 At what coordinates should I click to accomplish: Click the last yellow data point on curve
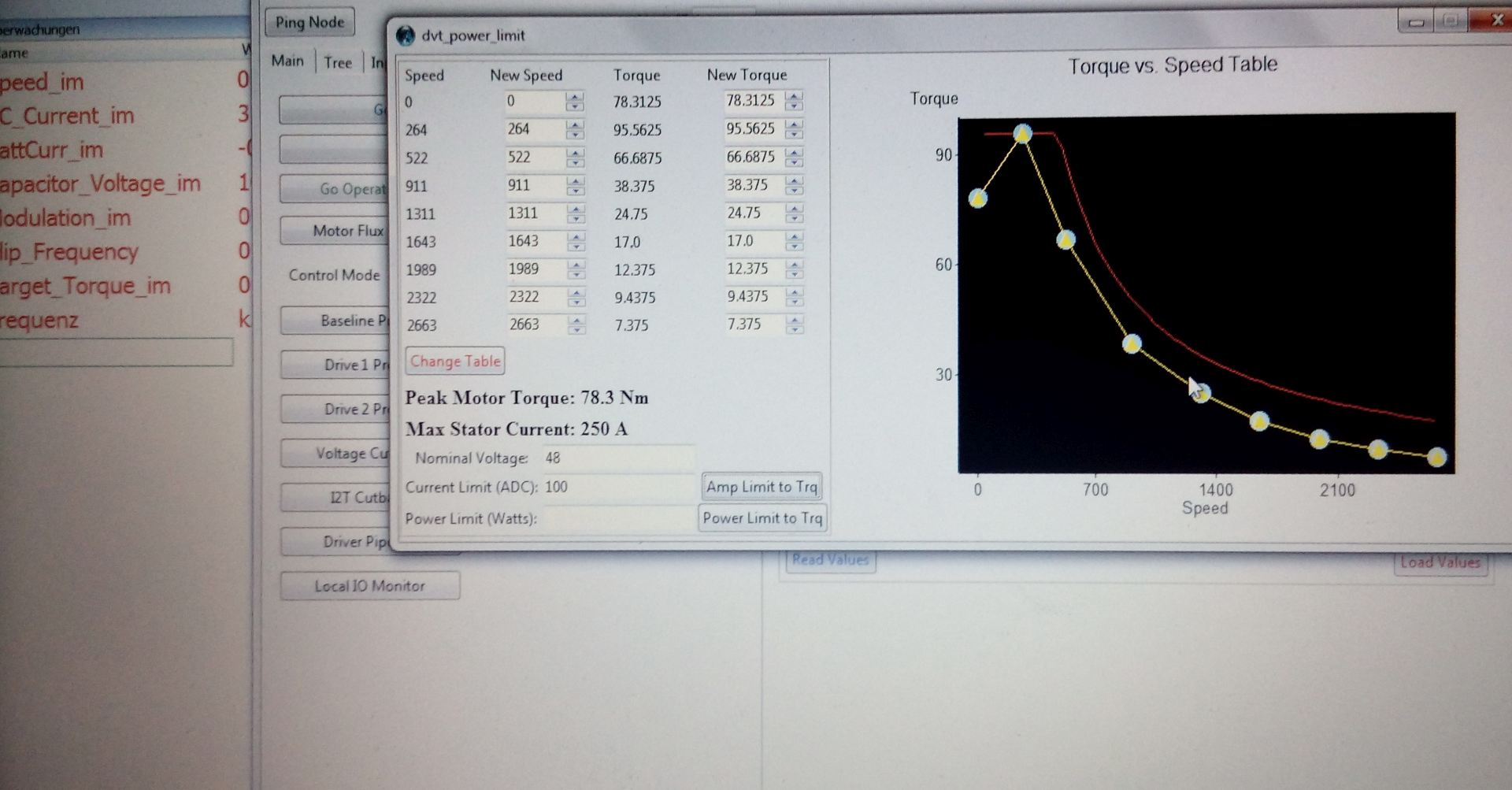tap(1436, 458)
